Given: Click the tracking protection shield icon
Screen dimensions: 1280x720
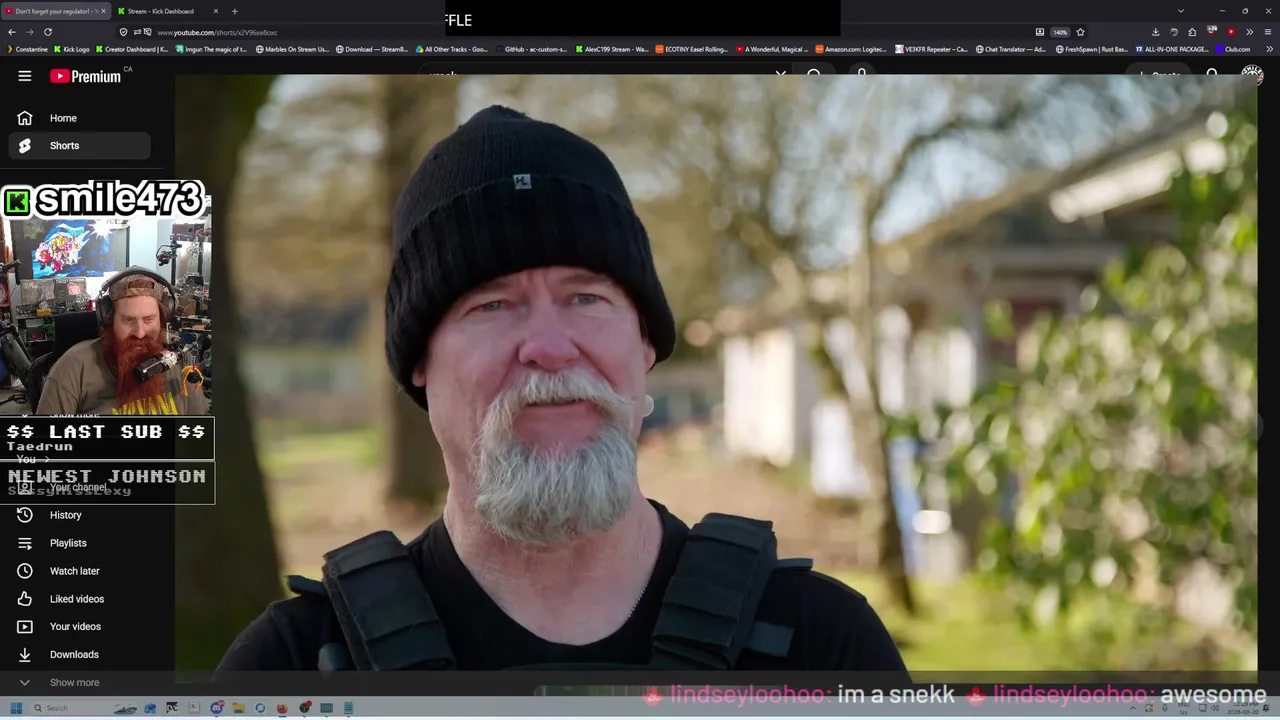Looking at the screenshot, I should click(124, 32).
